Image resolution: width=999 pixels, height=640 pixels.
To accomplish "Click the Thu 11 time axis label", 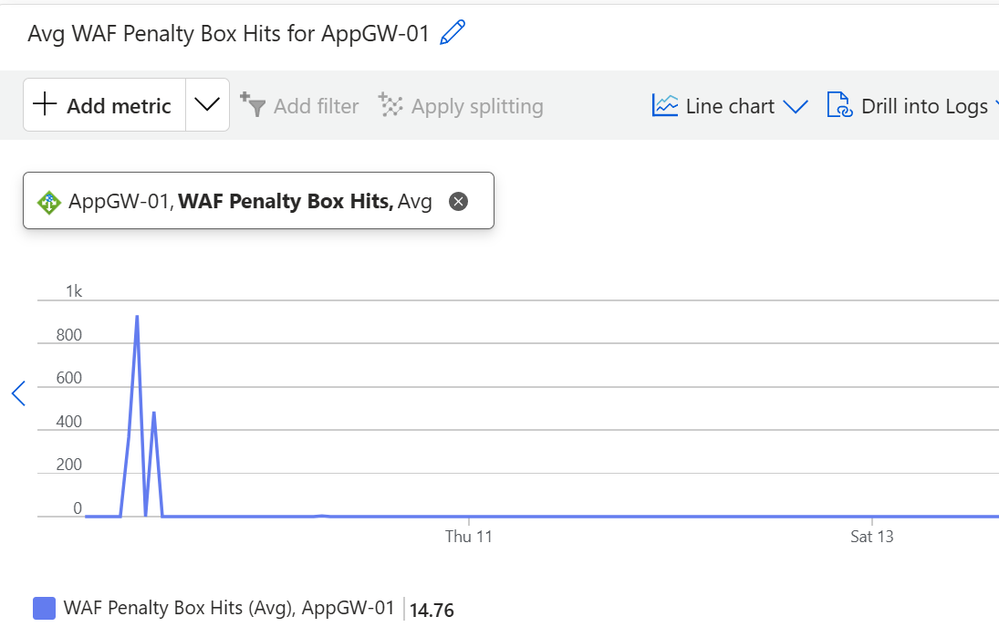I will (x=468, y=537).
